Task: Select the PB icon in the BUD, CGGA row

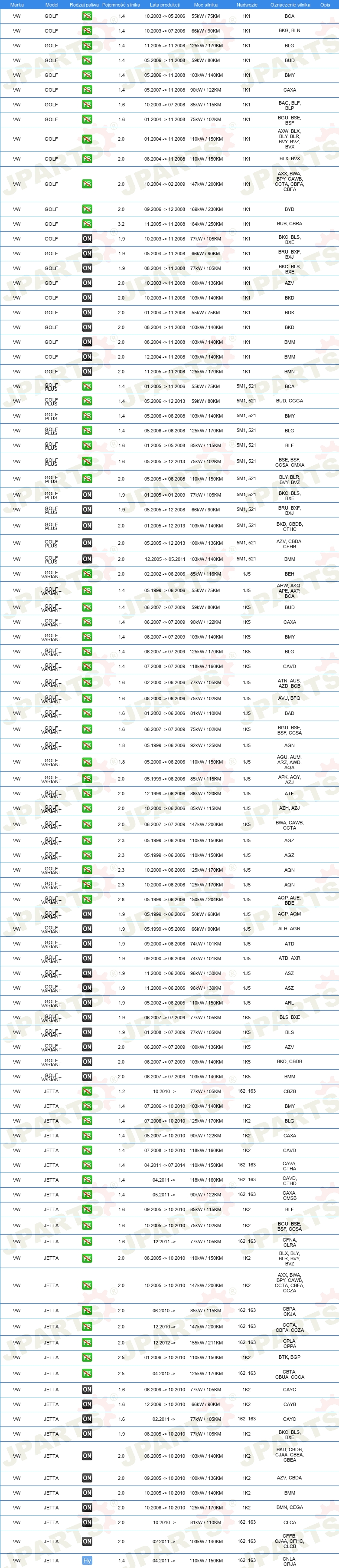Action: click(x=87, y=401)
